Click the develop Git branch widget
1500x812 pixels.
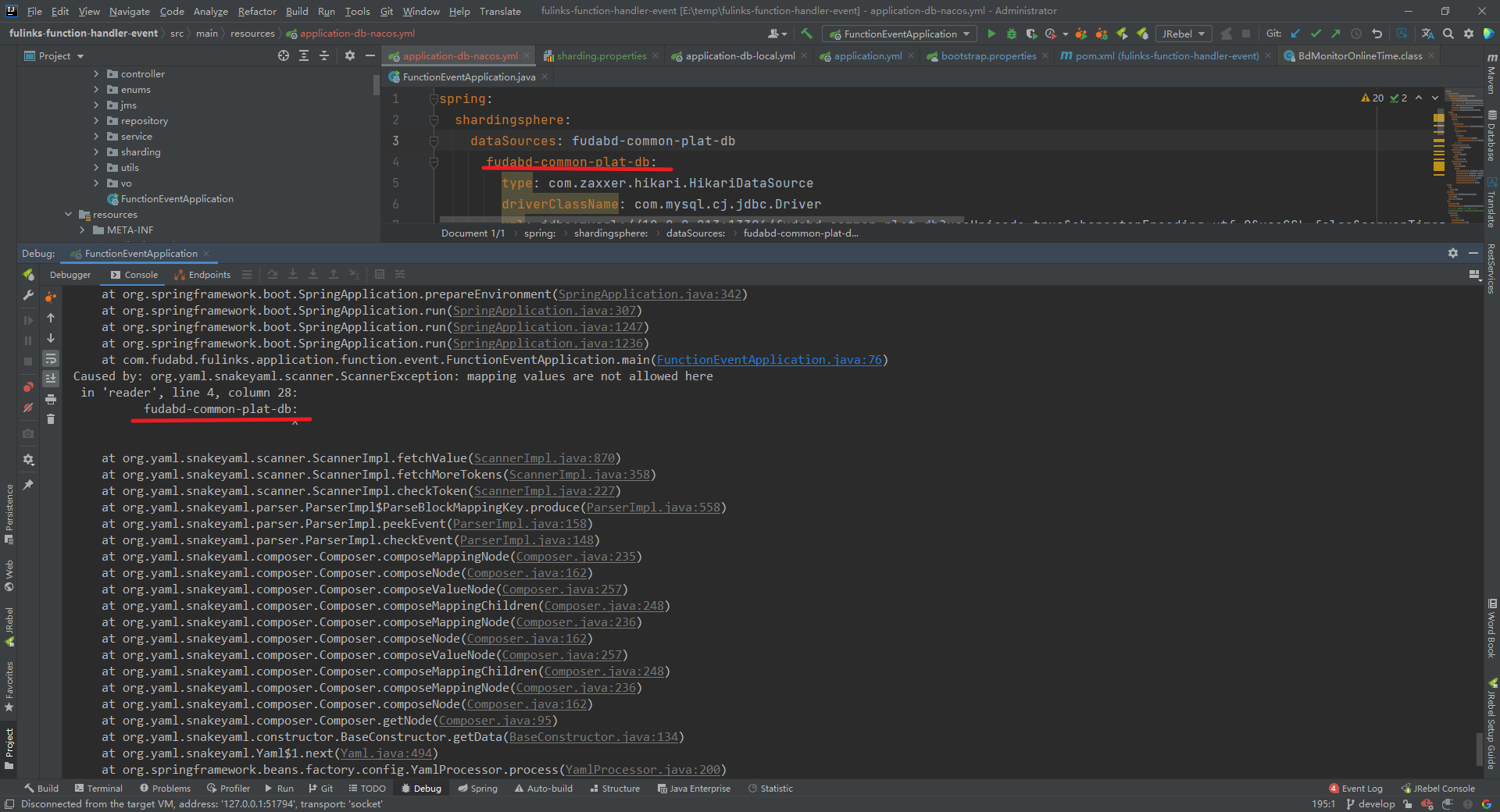pos(1370,803)
